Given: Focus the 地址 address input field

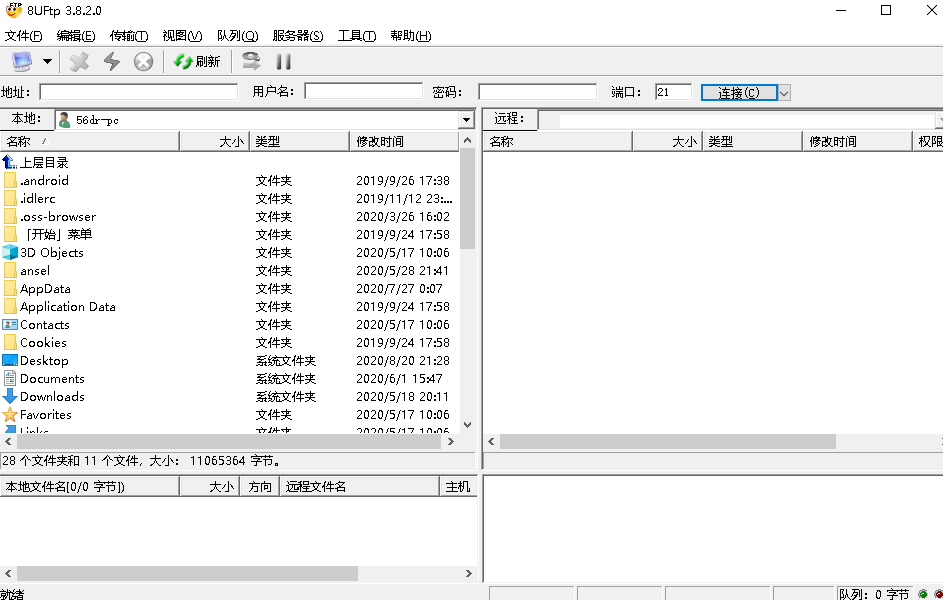Looking at the screenshot, I should (x=139, y=92).
